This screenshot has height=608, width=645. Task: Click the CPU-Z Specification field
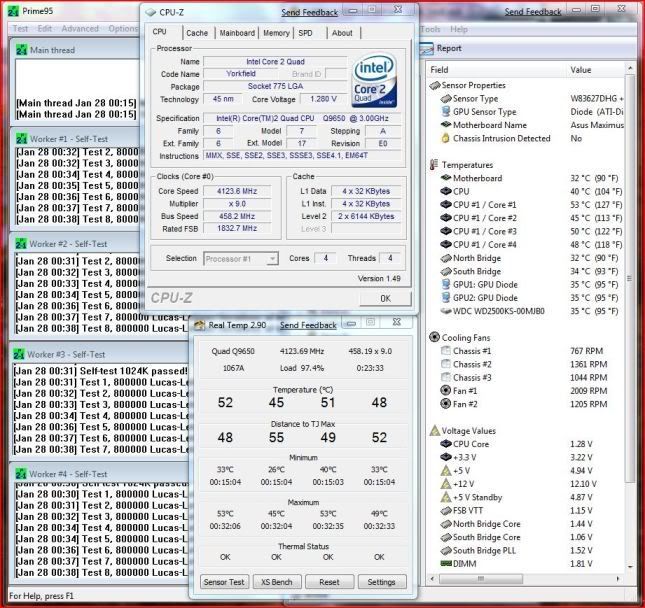302,118
